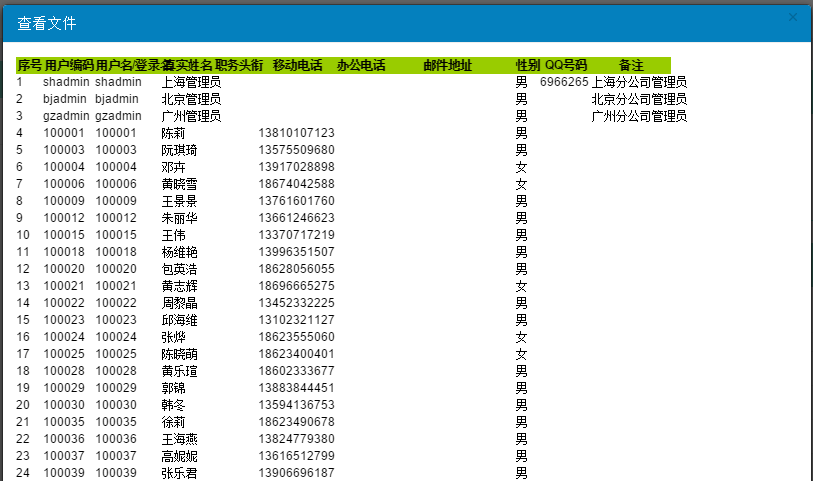813x481 pixels.
Task: Select name 郭锦 in row 19
Action: 173,388
